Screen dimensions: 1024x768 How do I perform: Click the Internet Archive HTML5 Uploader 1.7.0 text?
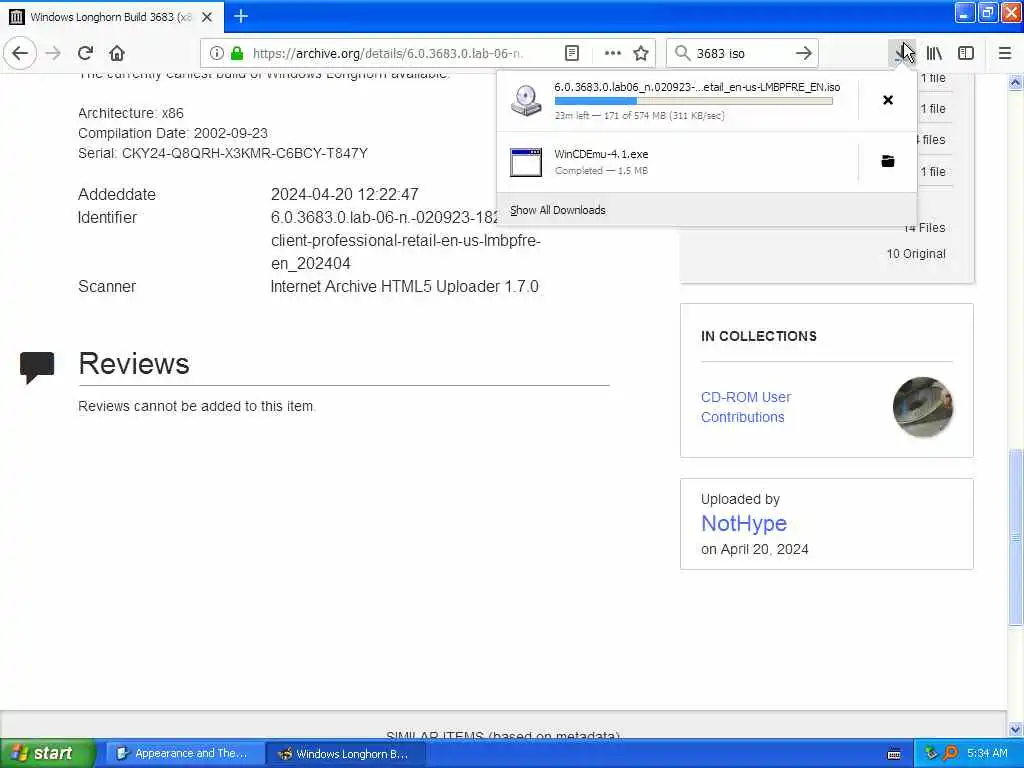[x=405, y=286]
